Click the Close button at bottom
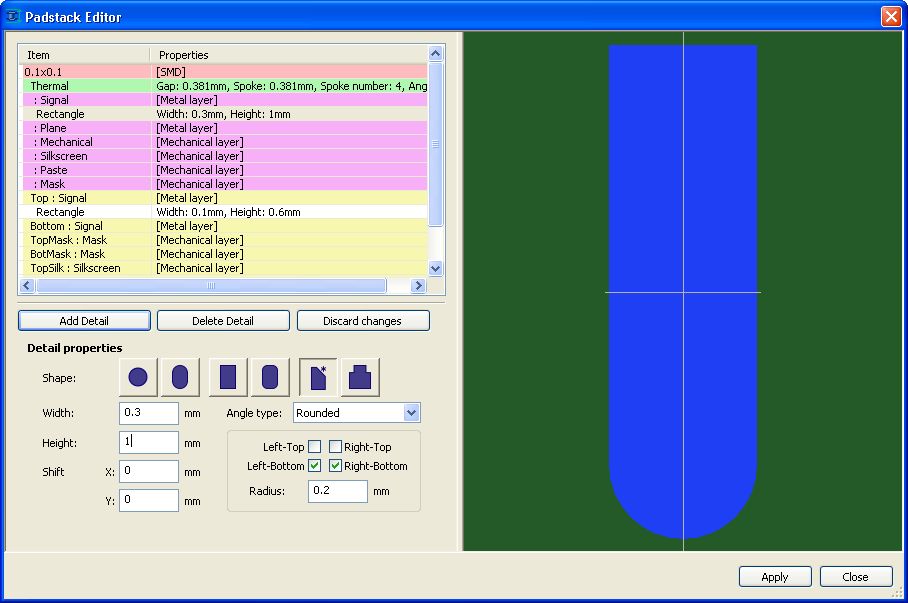The height and width of the screenshot is (603, 908). (x=855, y=577)
